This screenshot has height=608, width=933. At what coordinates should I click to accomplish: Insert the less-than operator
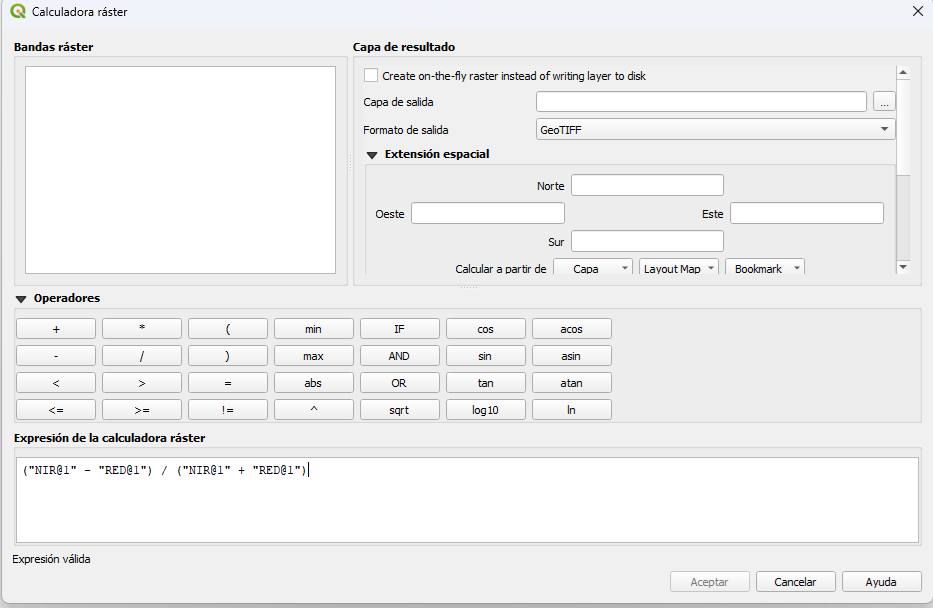[x=56, y=383]
